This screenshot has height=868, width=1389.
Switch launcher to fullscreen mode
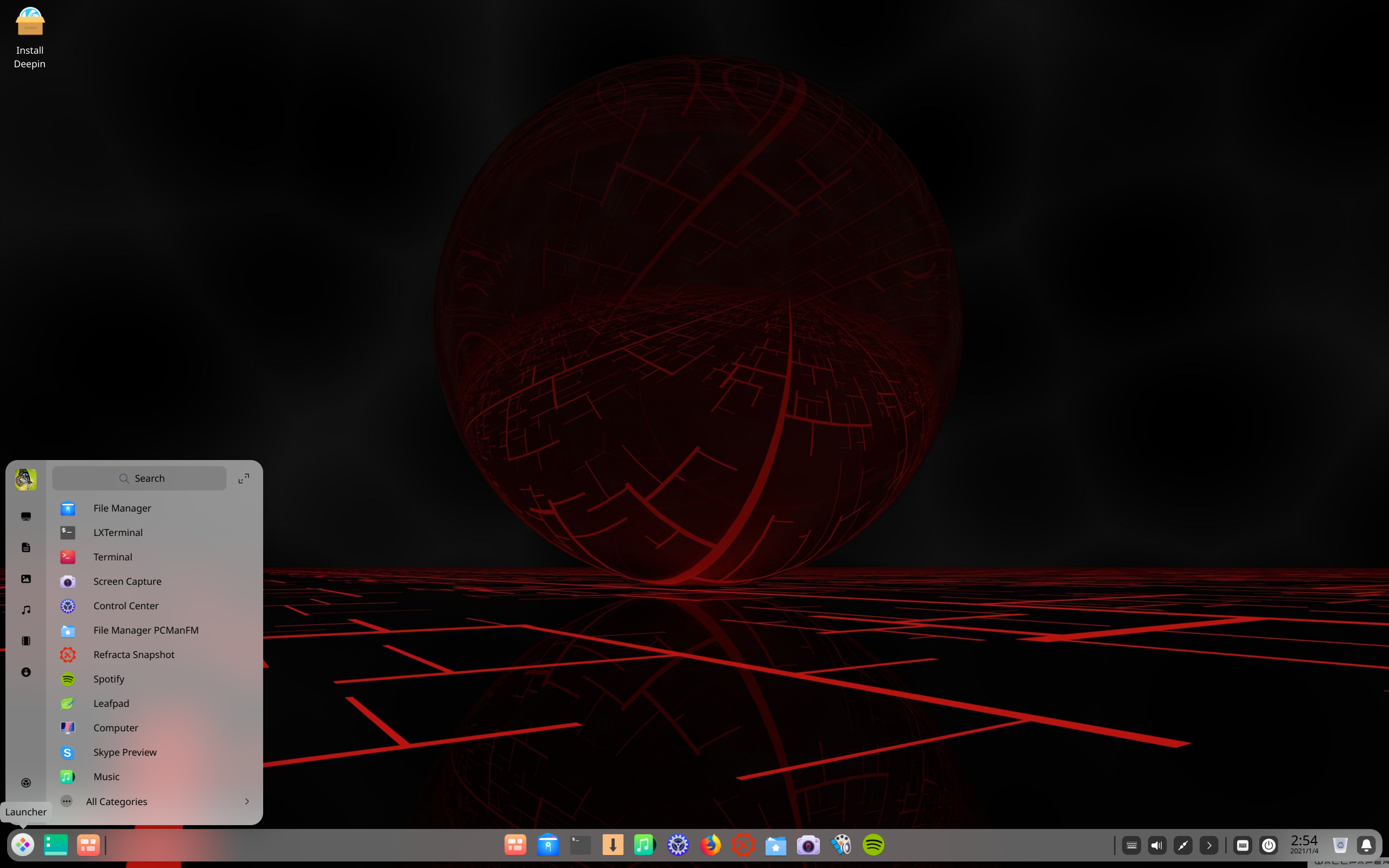click(x=244, y=478)
